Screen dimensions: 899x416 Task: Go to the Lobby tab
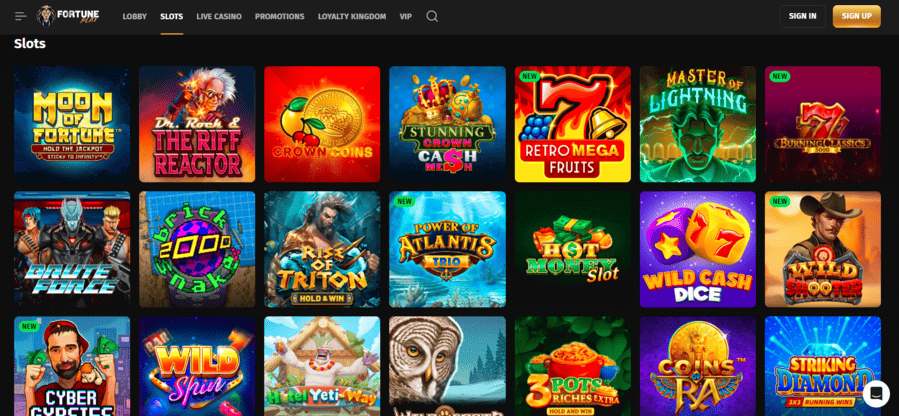click(135, 17)
